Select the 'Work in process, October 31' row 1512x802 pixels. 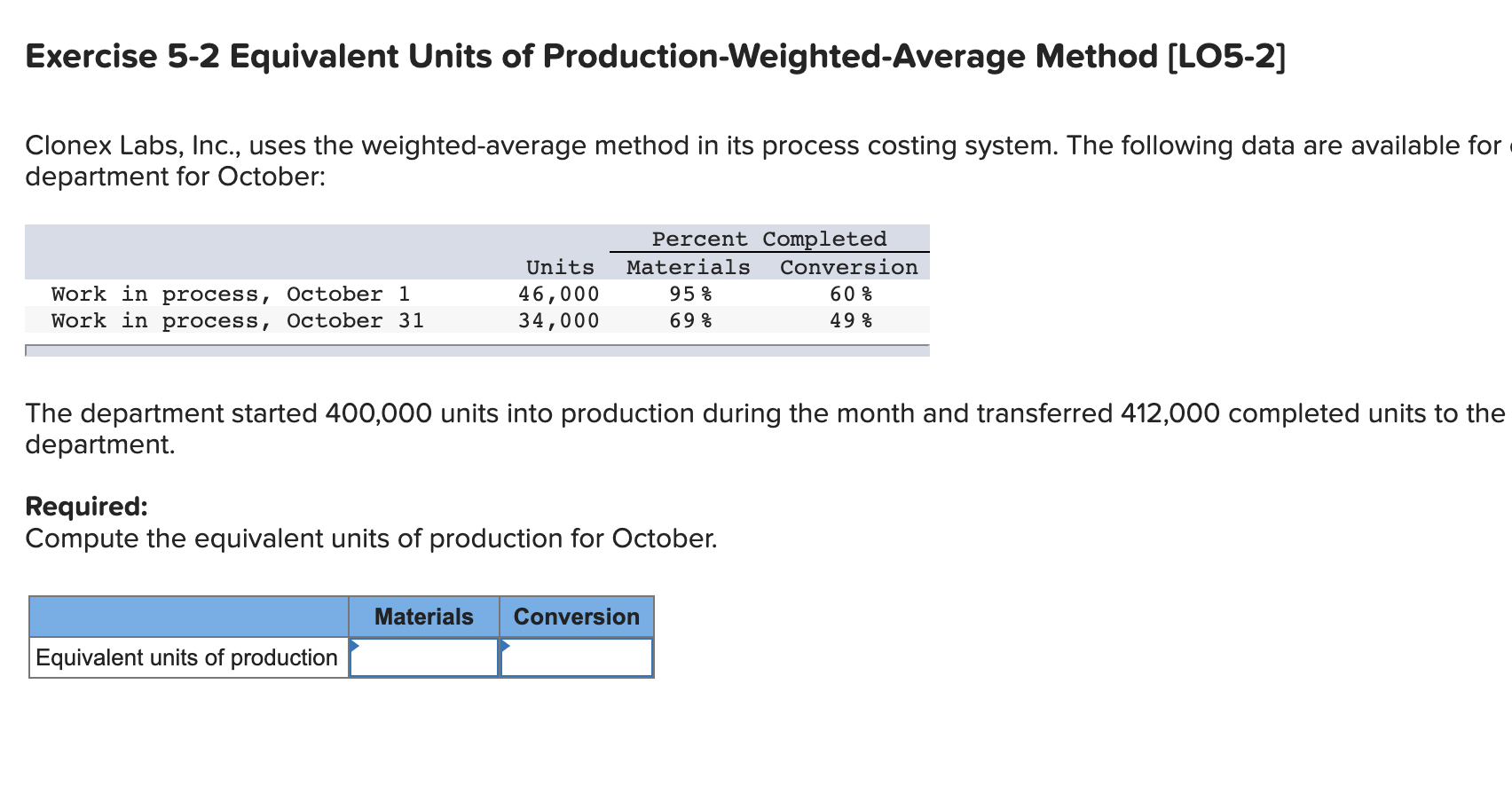click(x=477, y=320)
